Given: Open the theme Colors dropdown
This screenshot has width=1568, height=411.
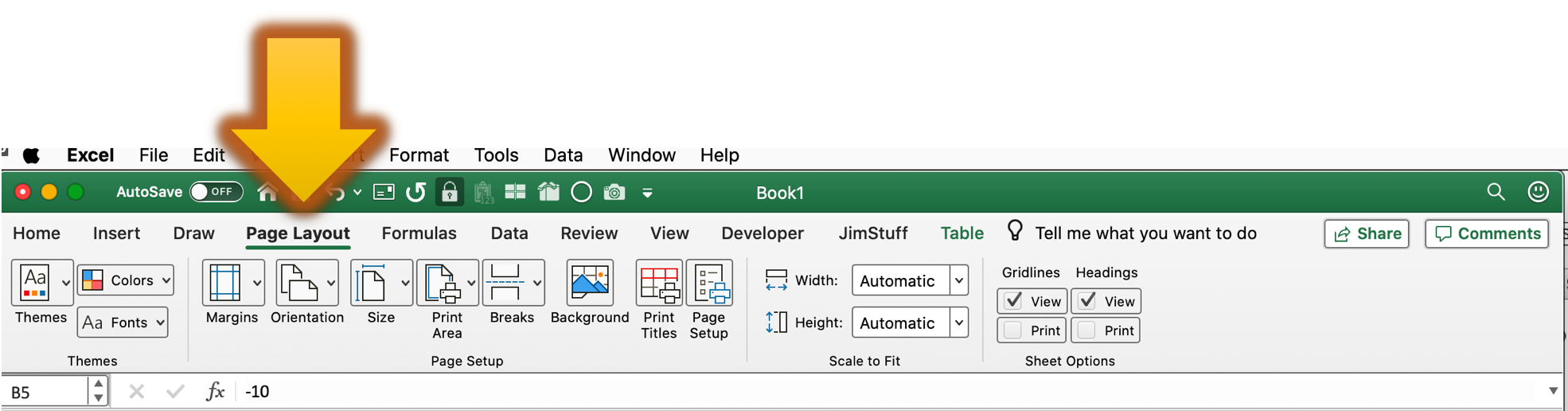Looking at the screenshot, I should [x=126, y=280].
